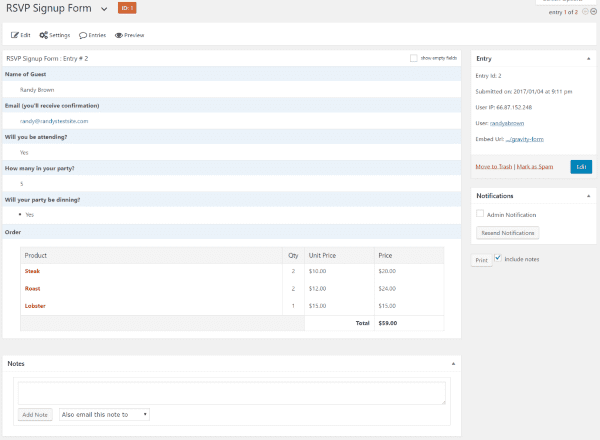Go to next entry arrow icon

point(593,12)
